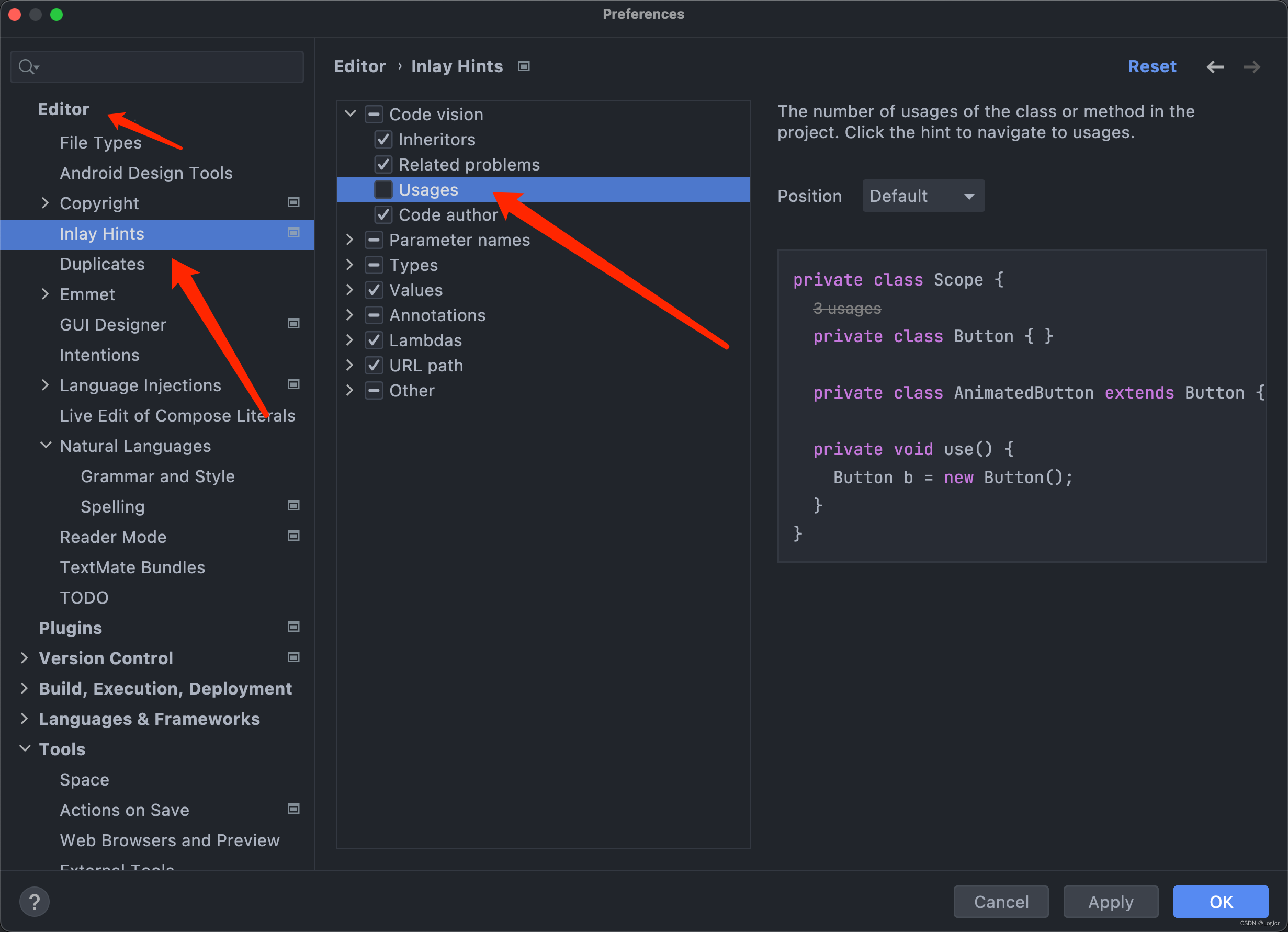Toggle the Types checkbox
The width and height of the screenshot is (1288, 932).
(374, 265)
